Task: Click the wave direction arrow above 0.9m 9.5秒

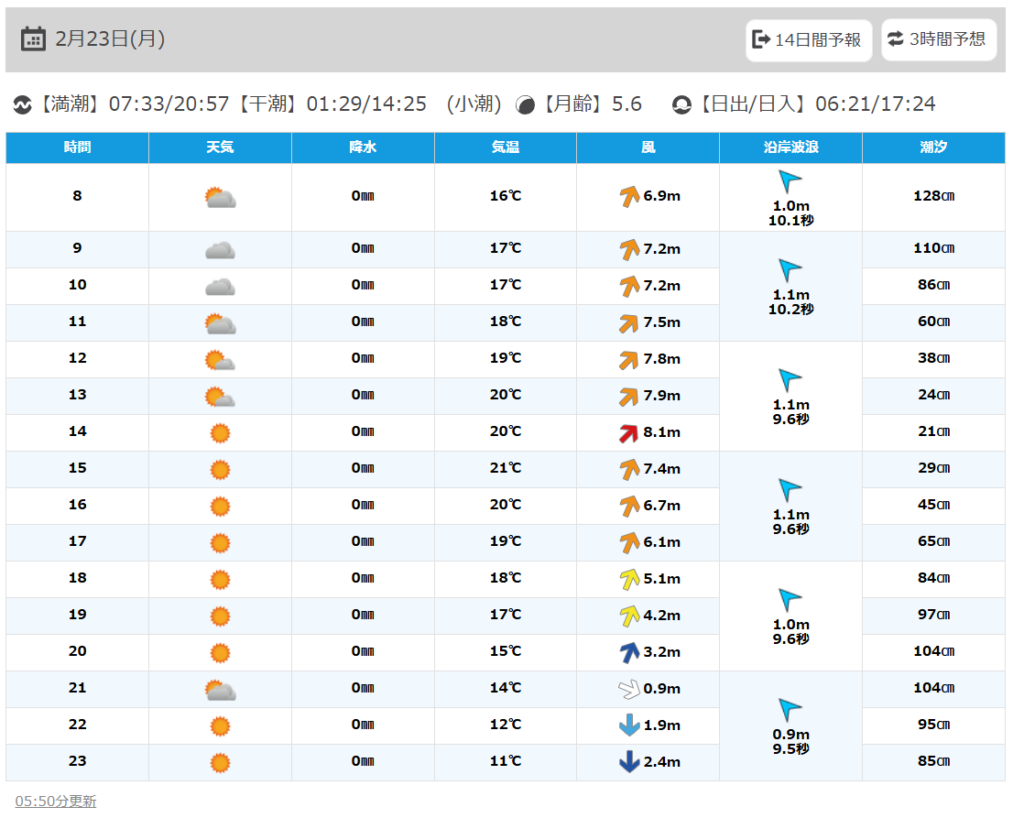Action: click(x=790, y=709)
